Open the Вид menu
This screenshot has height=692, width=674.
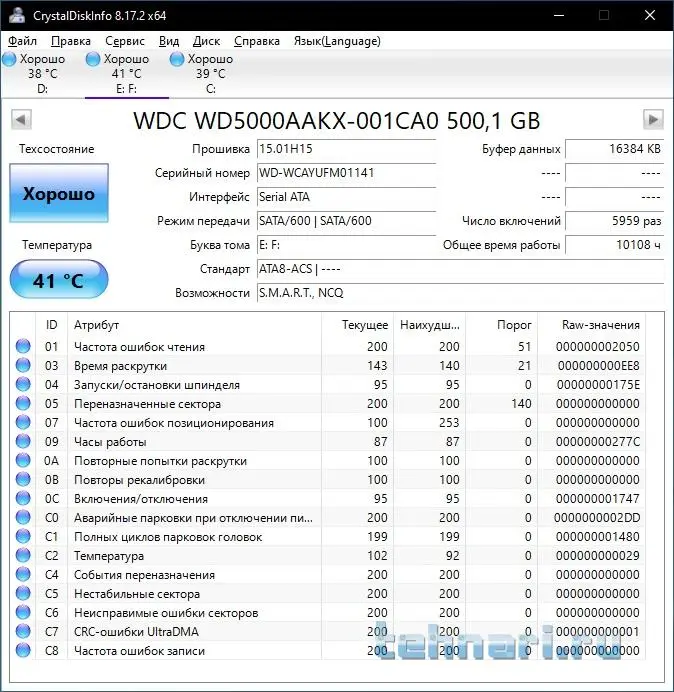[x=169, y=41]
